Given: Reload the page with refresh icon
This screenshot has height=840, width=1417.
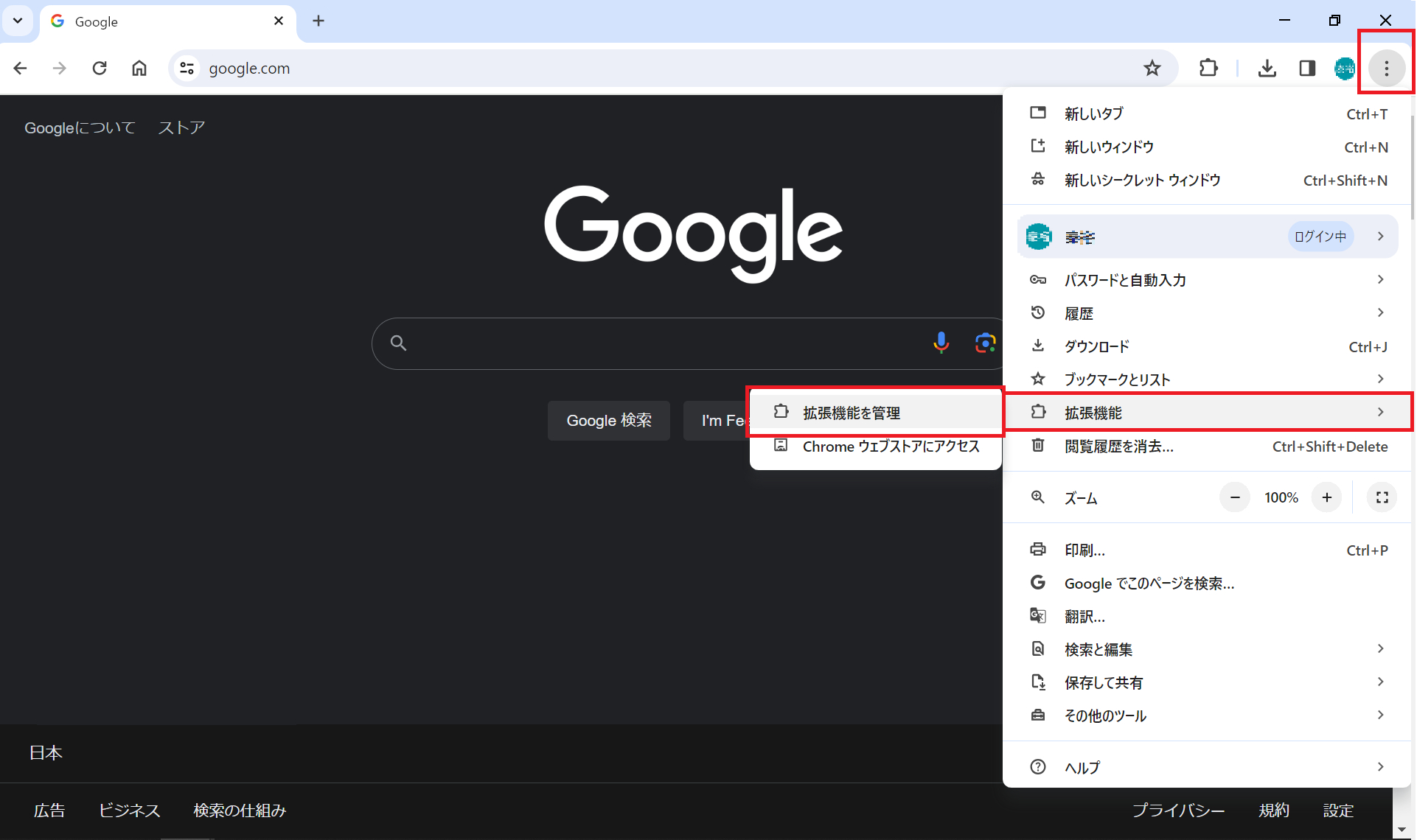Looking at the screenshot, I should [x=100, y=68].
